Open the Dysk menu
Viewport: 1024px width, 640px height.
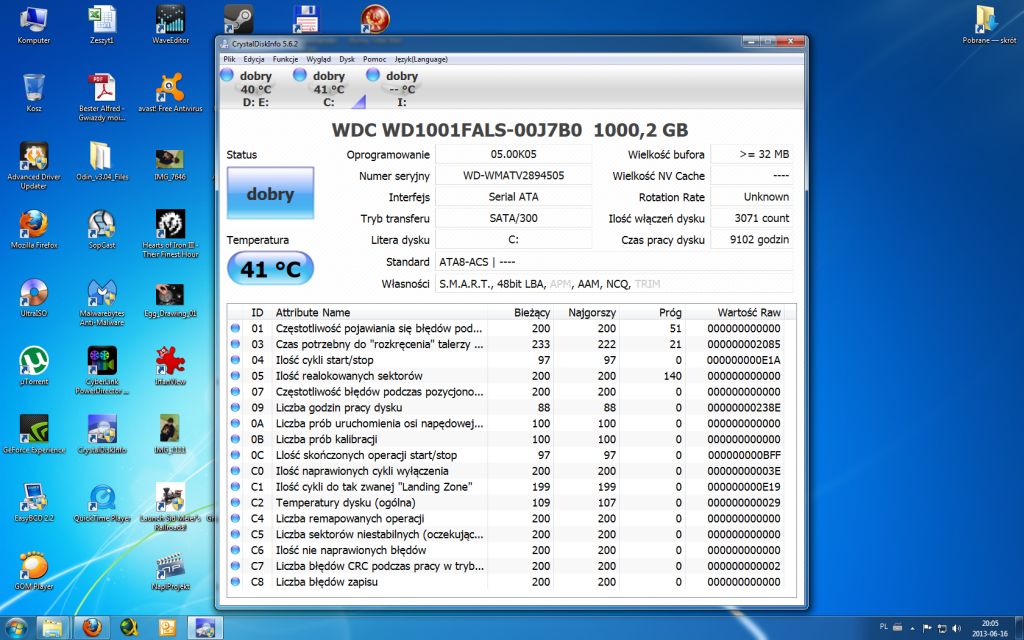[347, 59]
